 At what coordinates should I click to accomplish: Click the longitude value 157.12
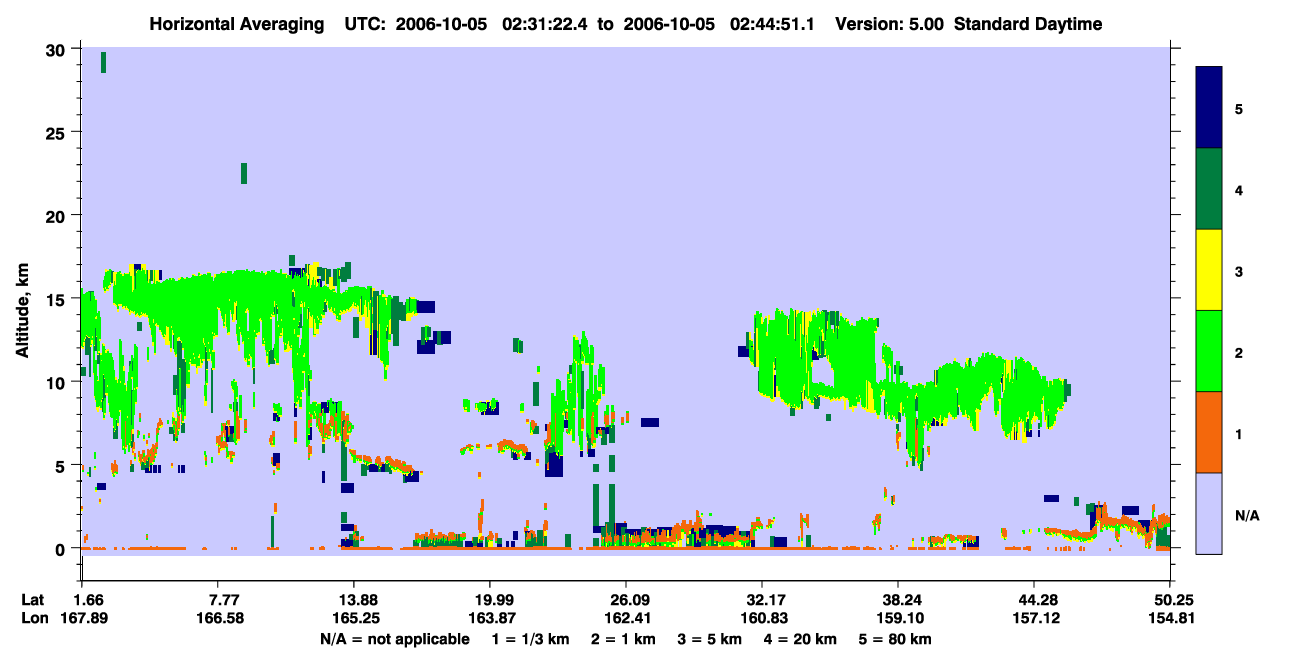pyautogui.click(x=1034, y=619)
